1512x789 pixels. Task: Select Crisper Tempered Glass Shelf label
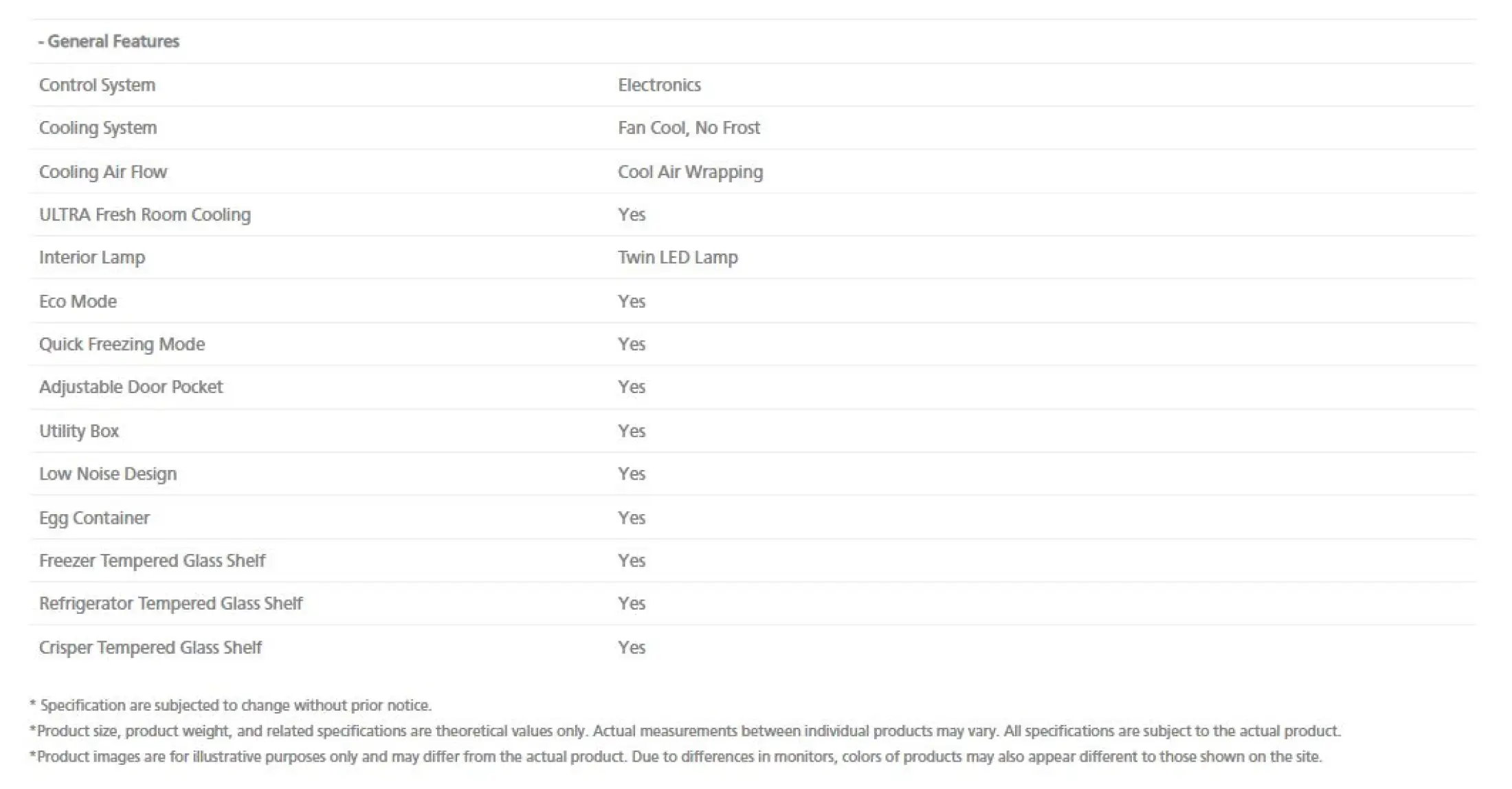tap(150, 647)
